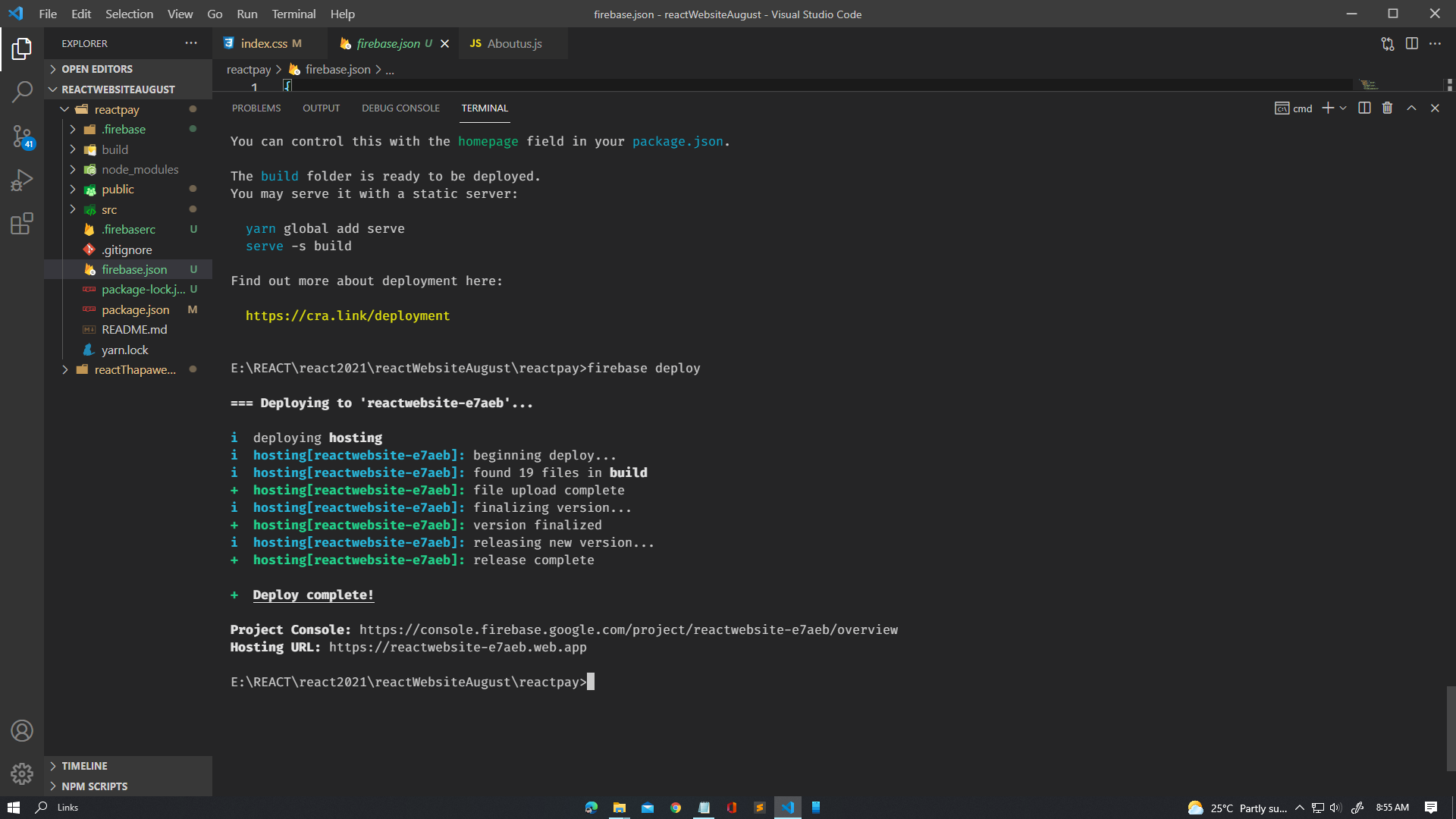This screenshot has height=819, width=1456.
Task: Collapse the reactpay folder
Action: tap(64, 109)
